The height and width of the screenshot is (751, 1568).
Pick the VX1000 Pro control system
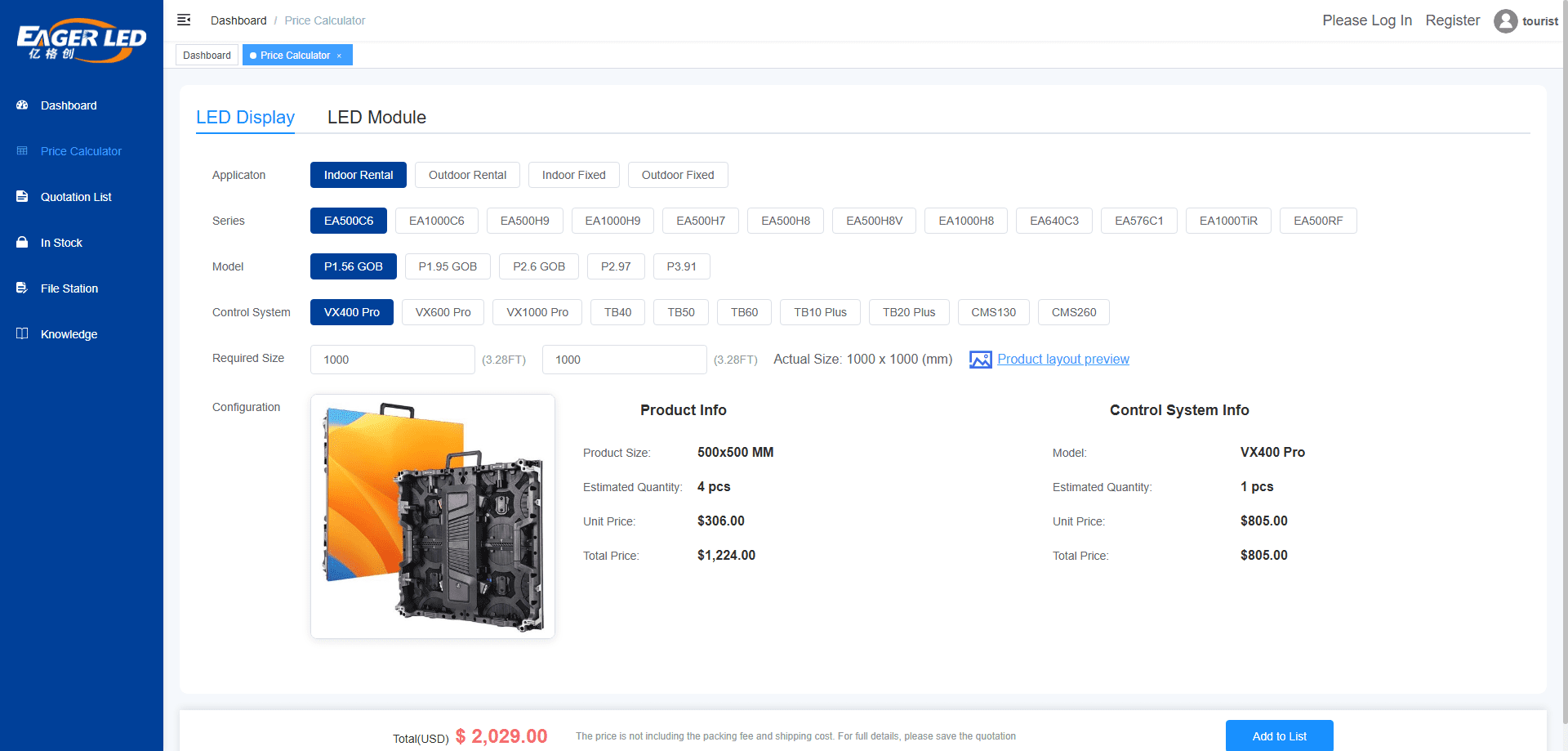[537, 312]
